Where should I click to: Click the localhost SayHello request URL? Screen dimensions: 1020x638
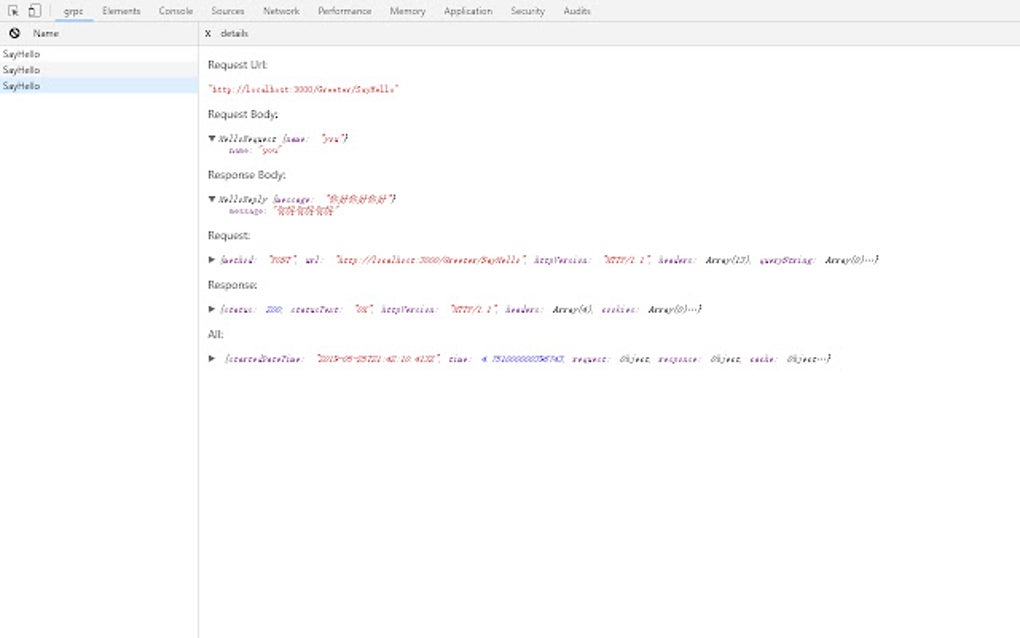coord(304,88)
